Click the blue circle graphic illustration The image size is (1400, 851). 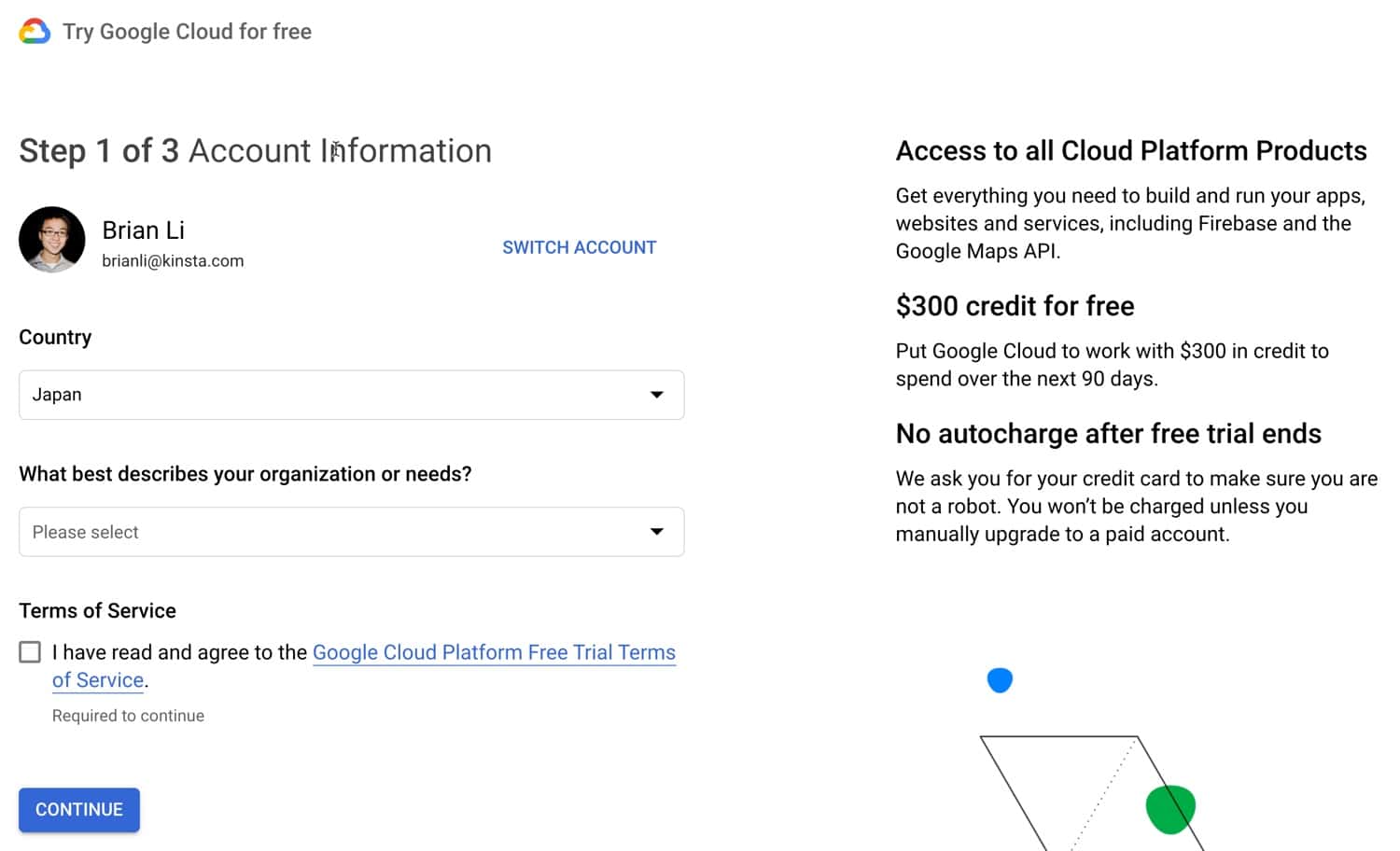pos(1000,680)
